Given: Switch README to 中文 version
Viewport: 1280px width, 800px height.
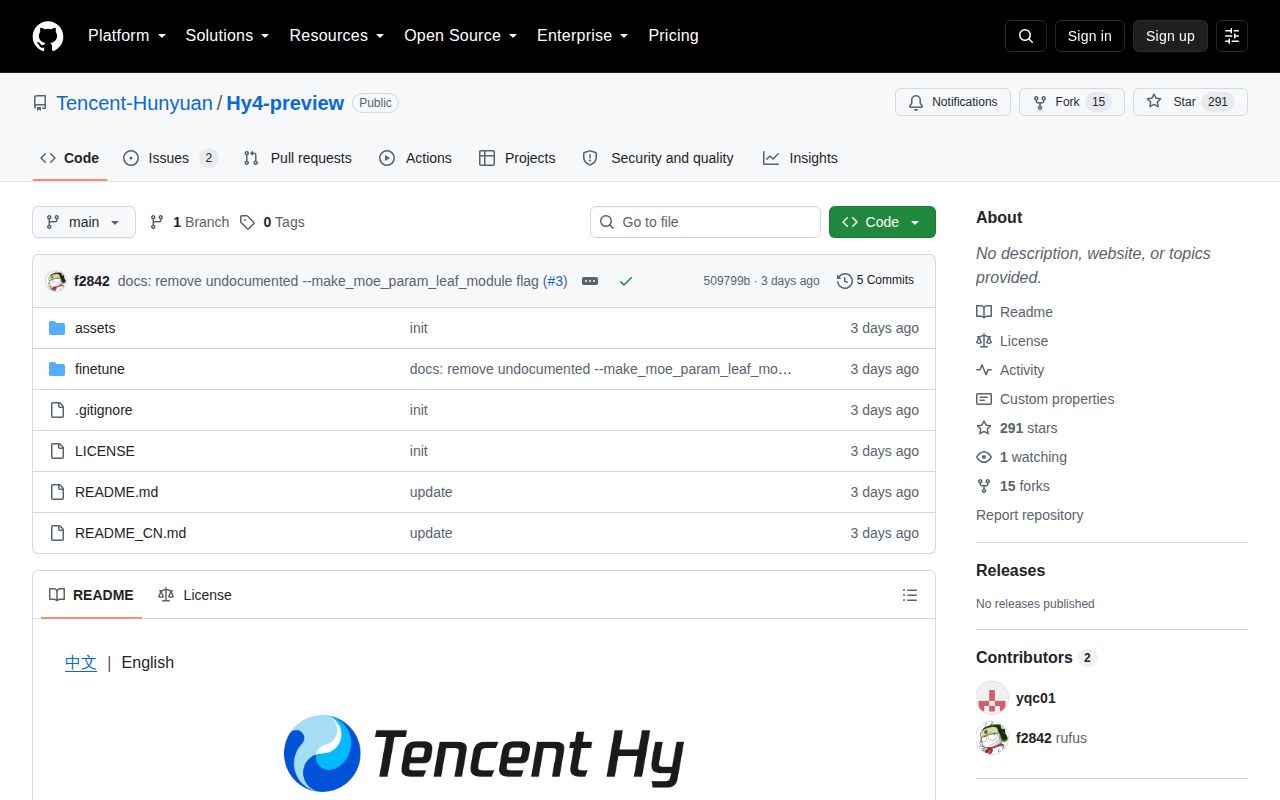Looking at the screenshot, I should (81, 662).
